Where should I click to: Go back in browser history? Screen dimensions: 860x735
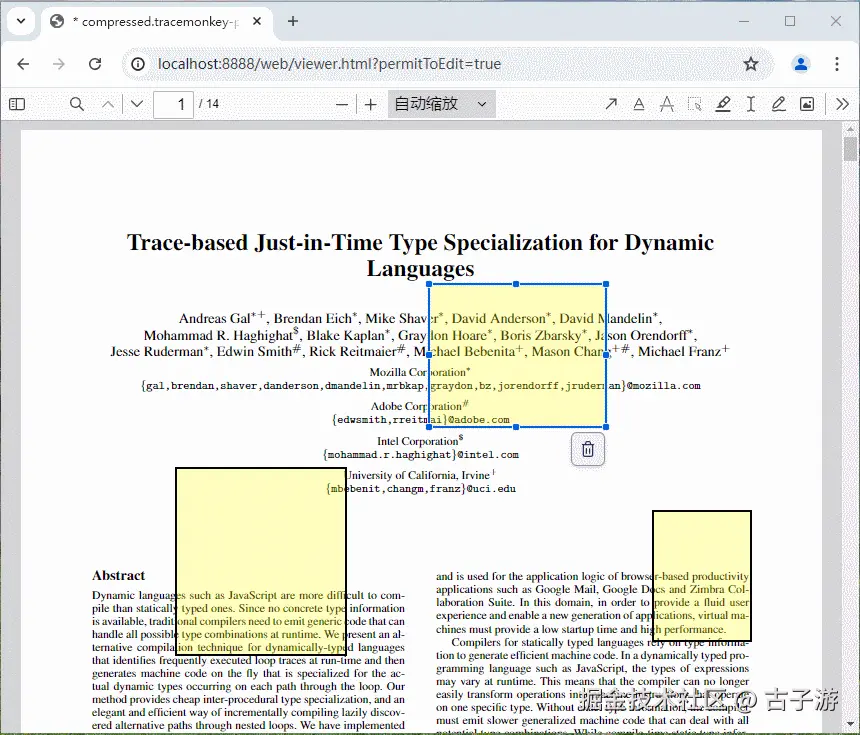[23, 64]
